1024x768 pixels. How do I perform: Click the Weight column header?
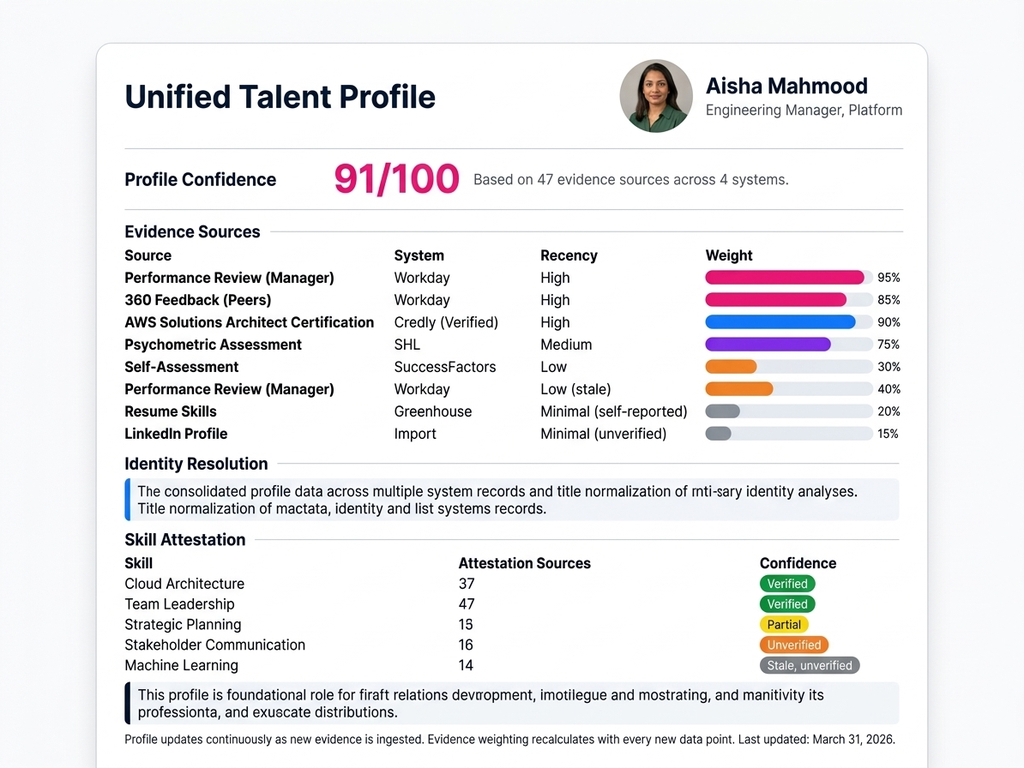tap(729, 255)
